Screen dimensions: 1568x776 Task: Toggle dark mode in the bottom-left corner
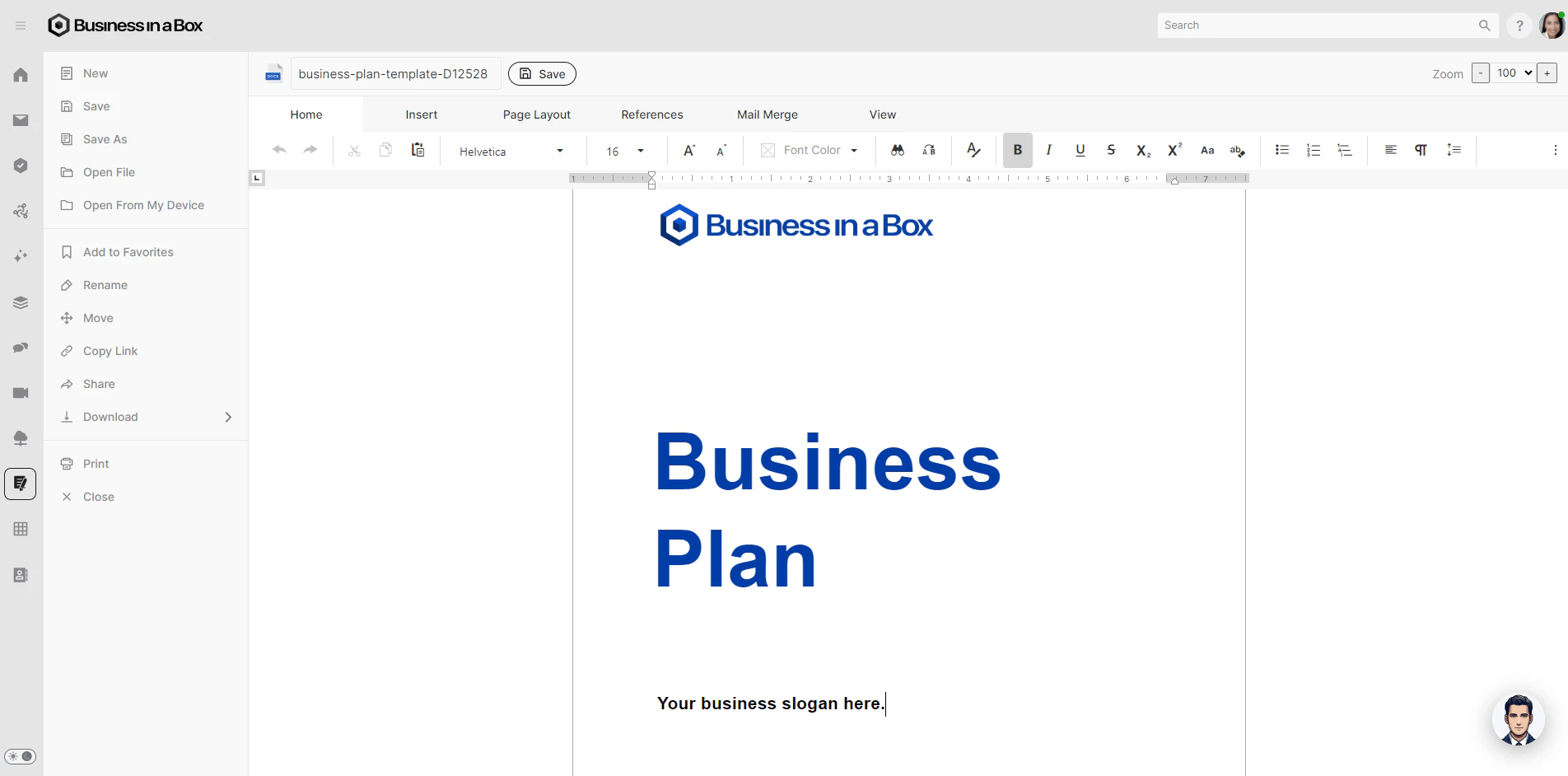pos(21,756)
